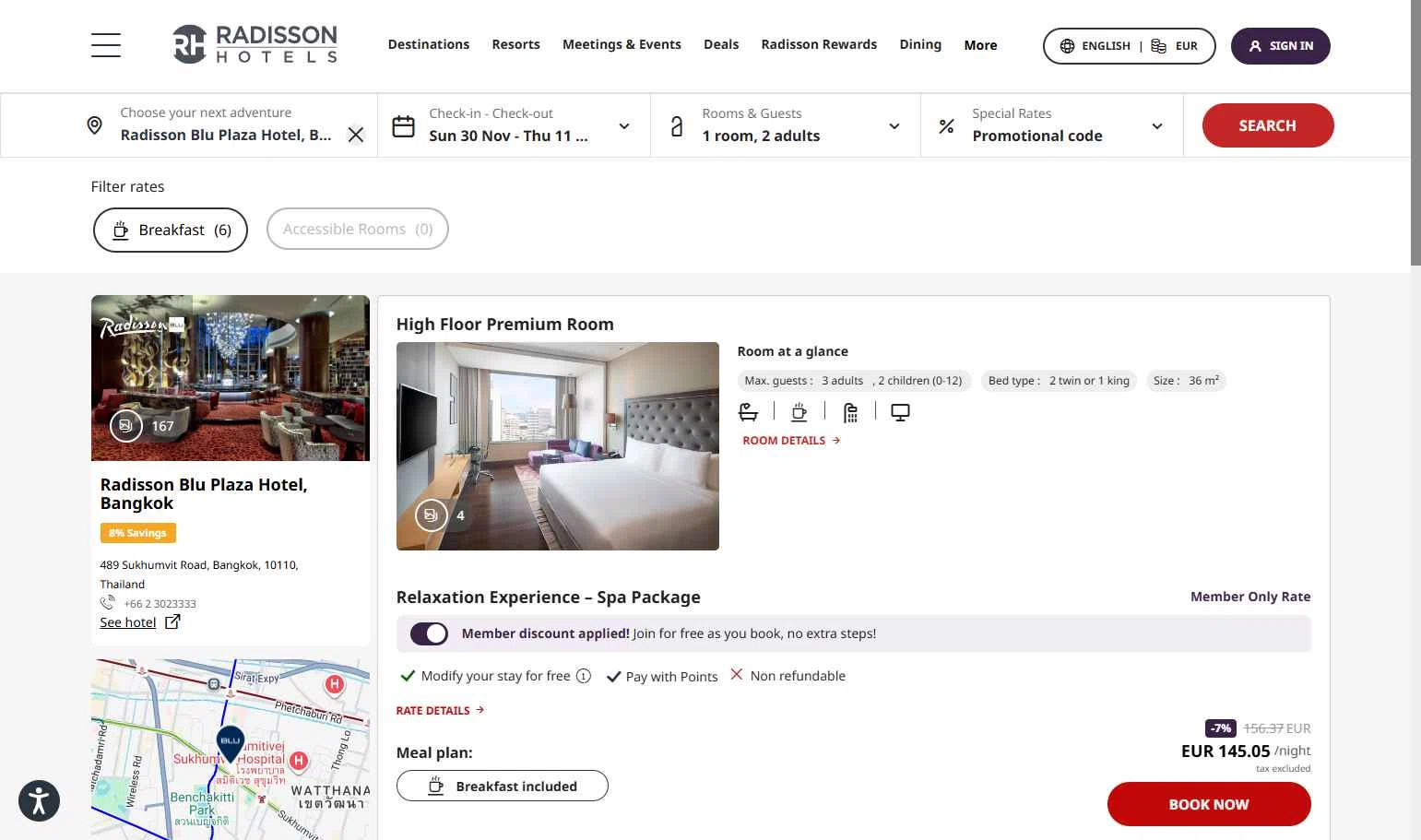
Task: Open hotel lobby photo gallery
Action: click(231, 377)
